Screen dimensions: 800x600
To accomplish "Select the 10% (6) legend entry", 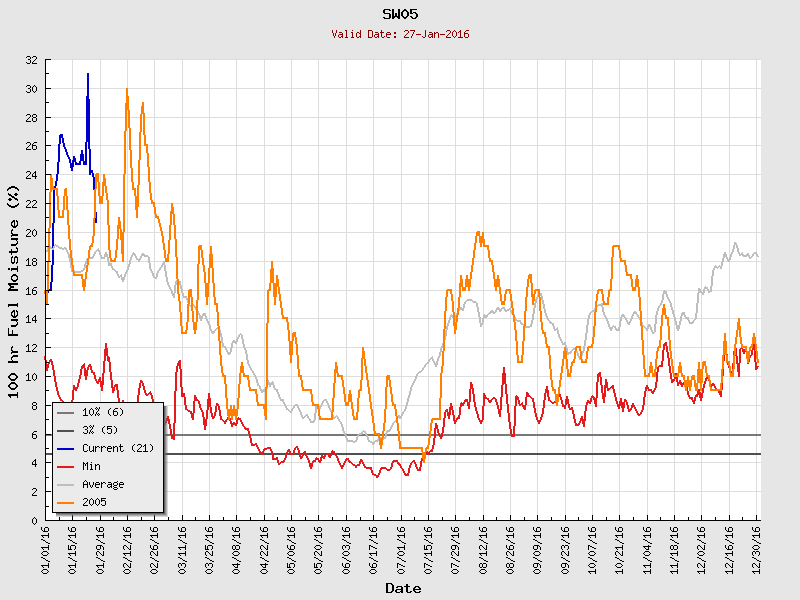I will coord(103,412).
